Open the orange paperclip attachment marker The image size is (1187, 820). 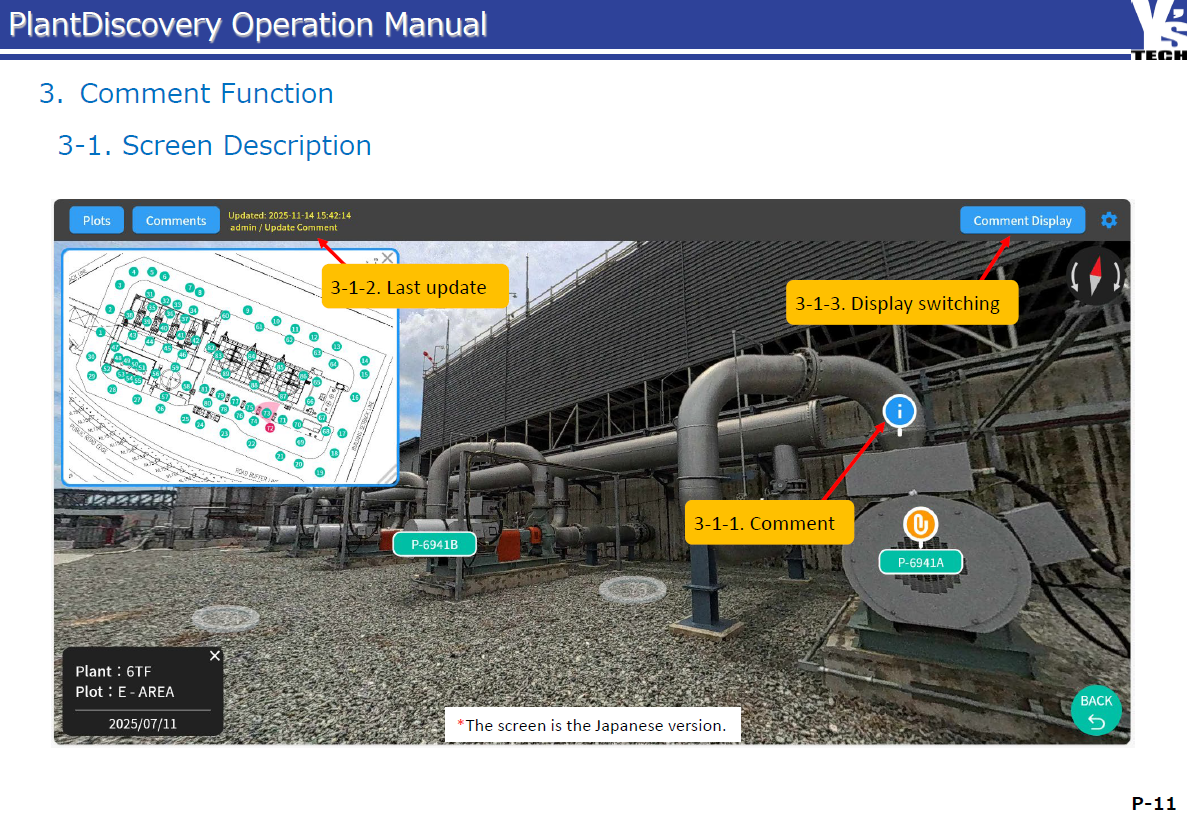919,525
